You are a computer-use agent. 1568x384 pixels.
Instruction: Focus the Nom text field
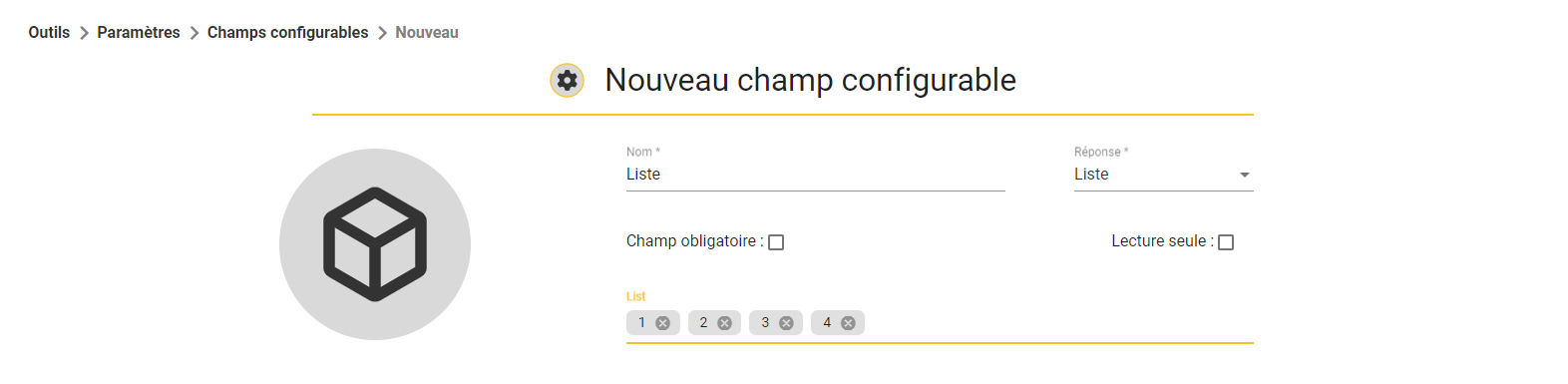[x=815, y=175]
